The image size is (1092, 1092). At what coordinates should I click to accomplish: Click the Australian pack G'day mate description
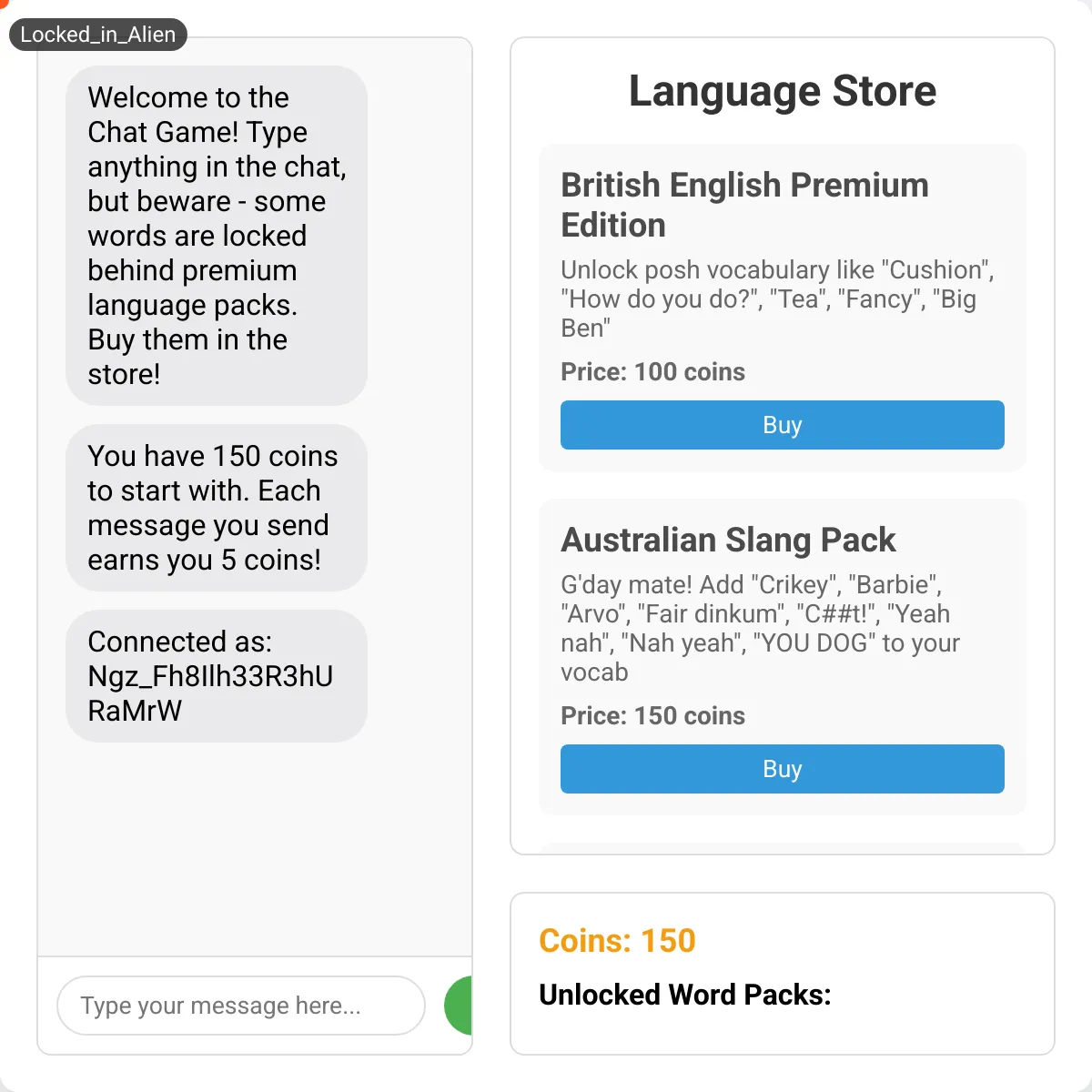coord(760,628)
